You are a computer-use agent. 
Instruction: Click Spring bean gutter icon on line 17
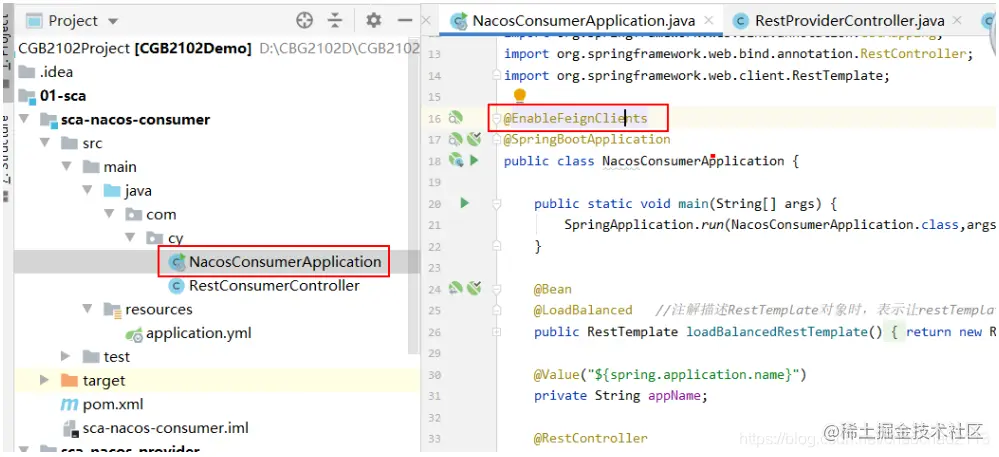pos(456,139)
